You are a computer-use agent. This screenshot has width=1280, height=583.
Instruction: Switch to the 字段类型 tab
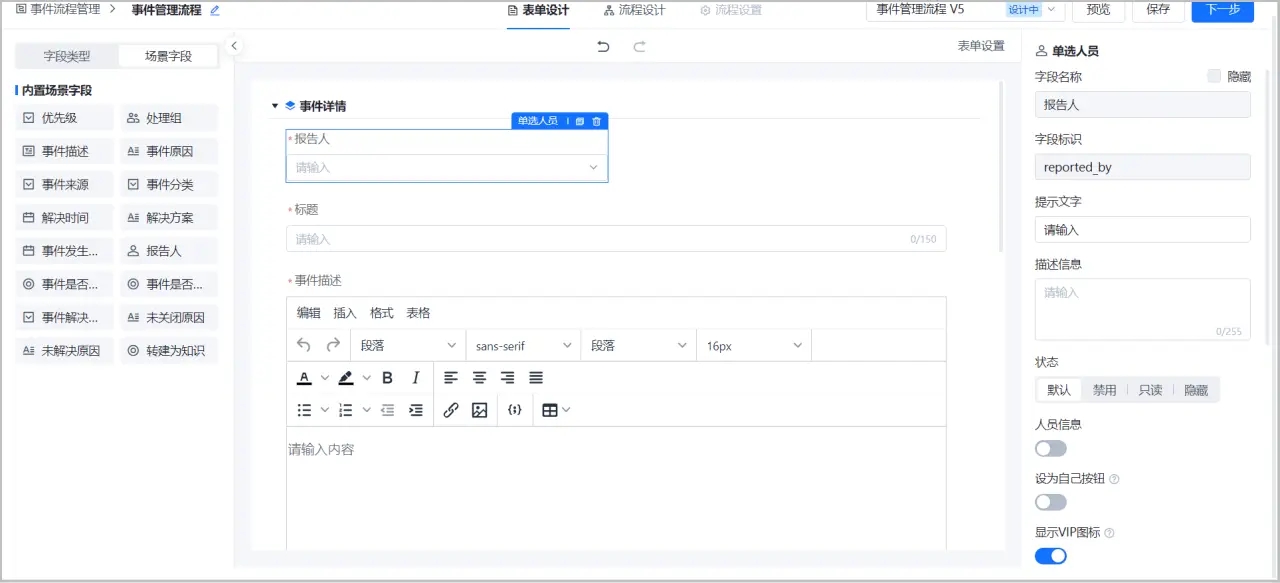(67, 56)
